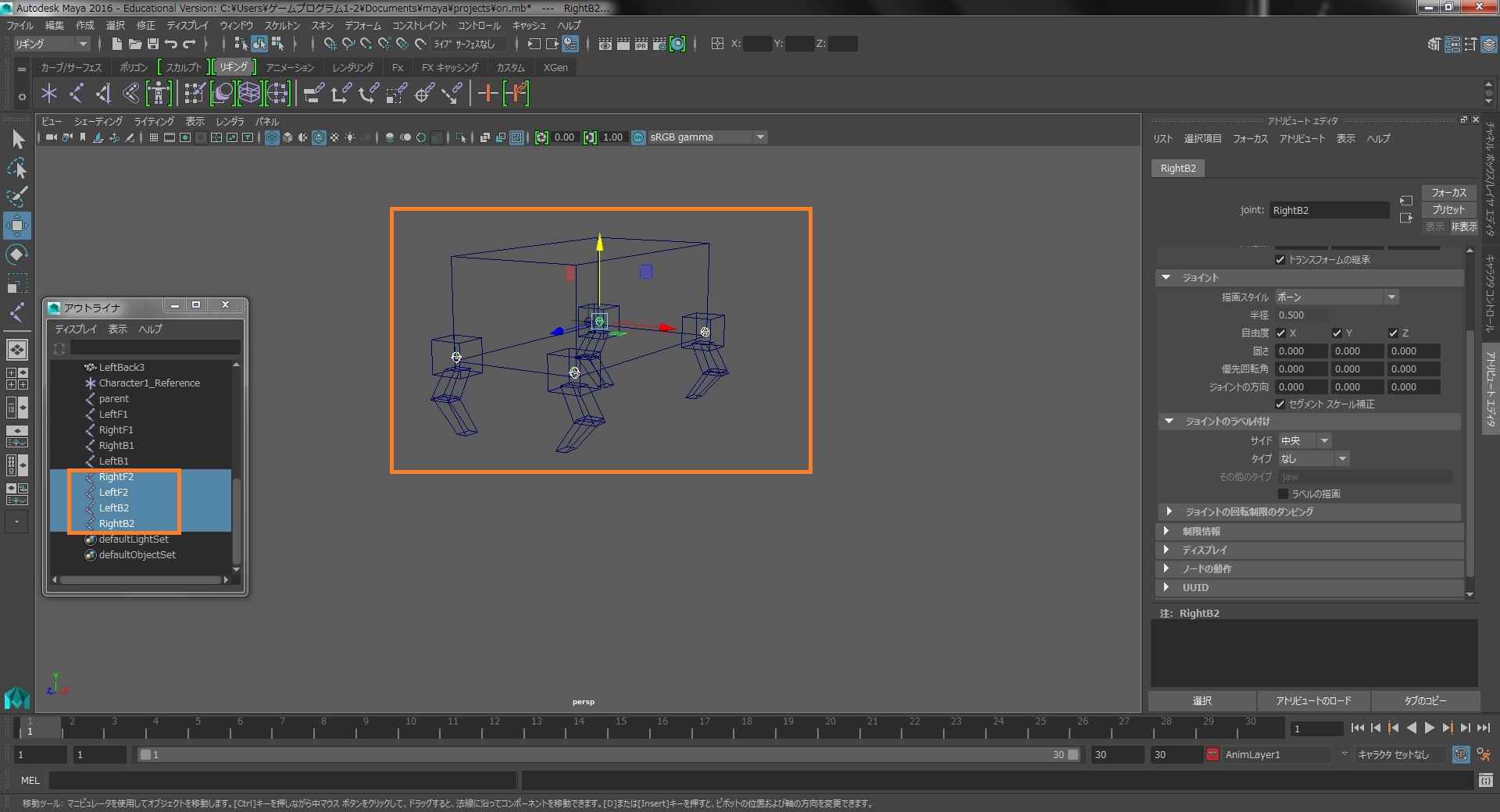Open the スケルトン menu

[x=281, y=26]
